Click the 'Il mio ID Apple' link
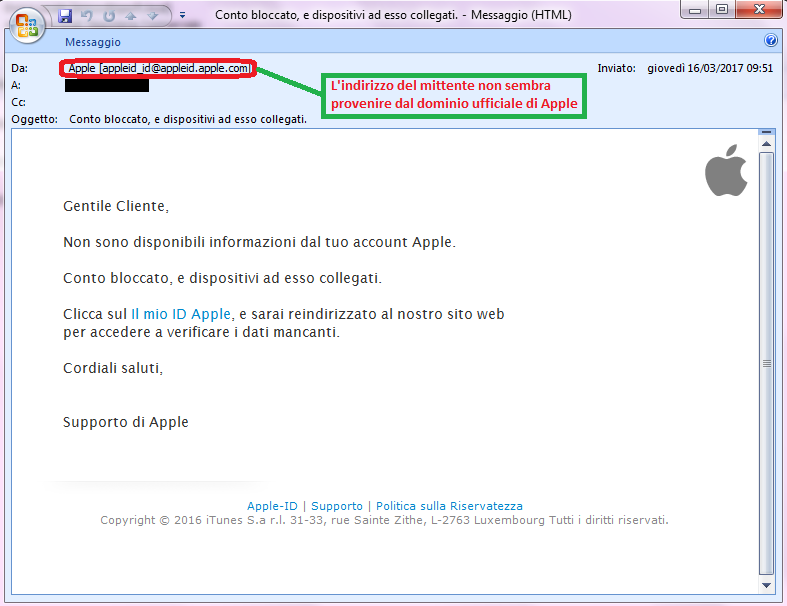The width and height of the screenshot is (787, 606). tap(181, 314)
